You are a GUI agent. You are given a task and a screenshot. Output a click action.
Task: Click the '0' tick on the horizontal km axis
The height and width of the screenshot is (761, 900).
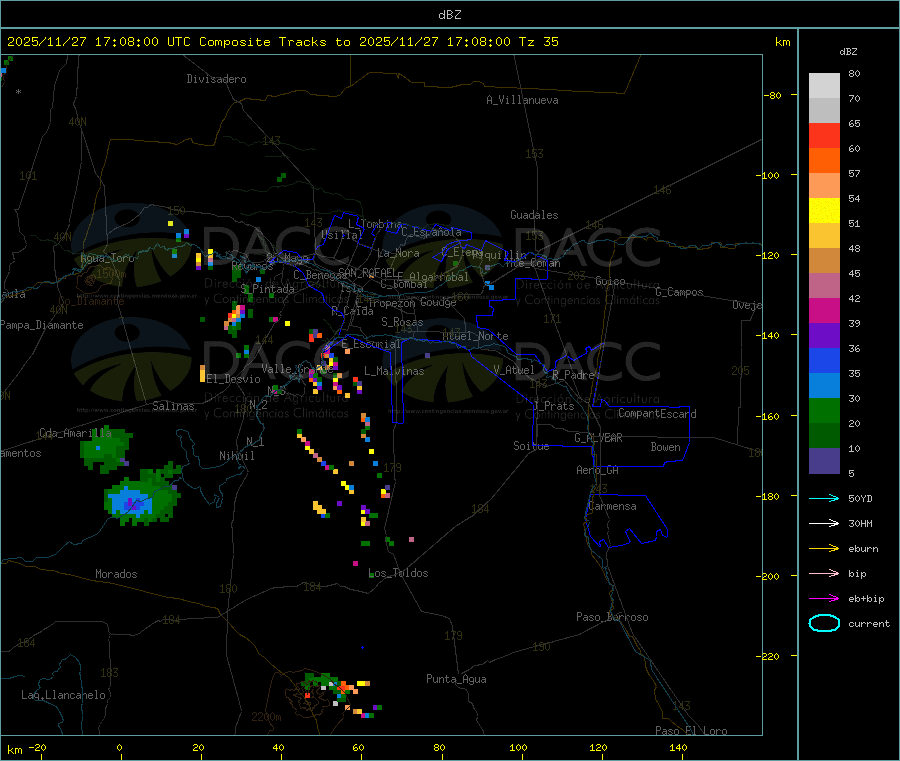click(x=119, y=747)
